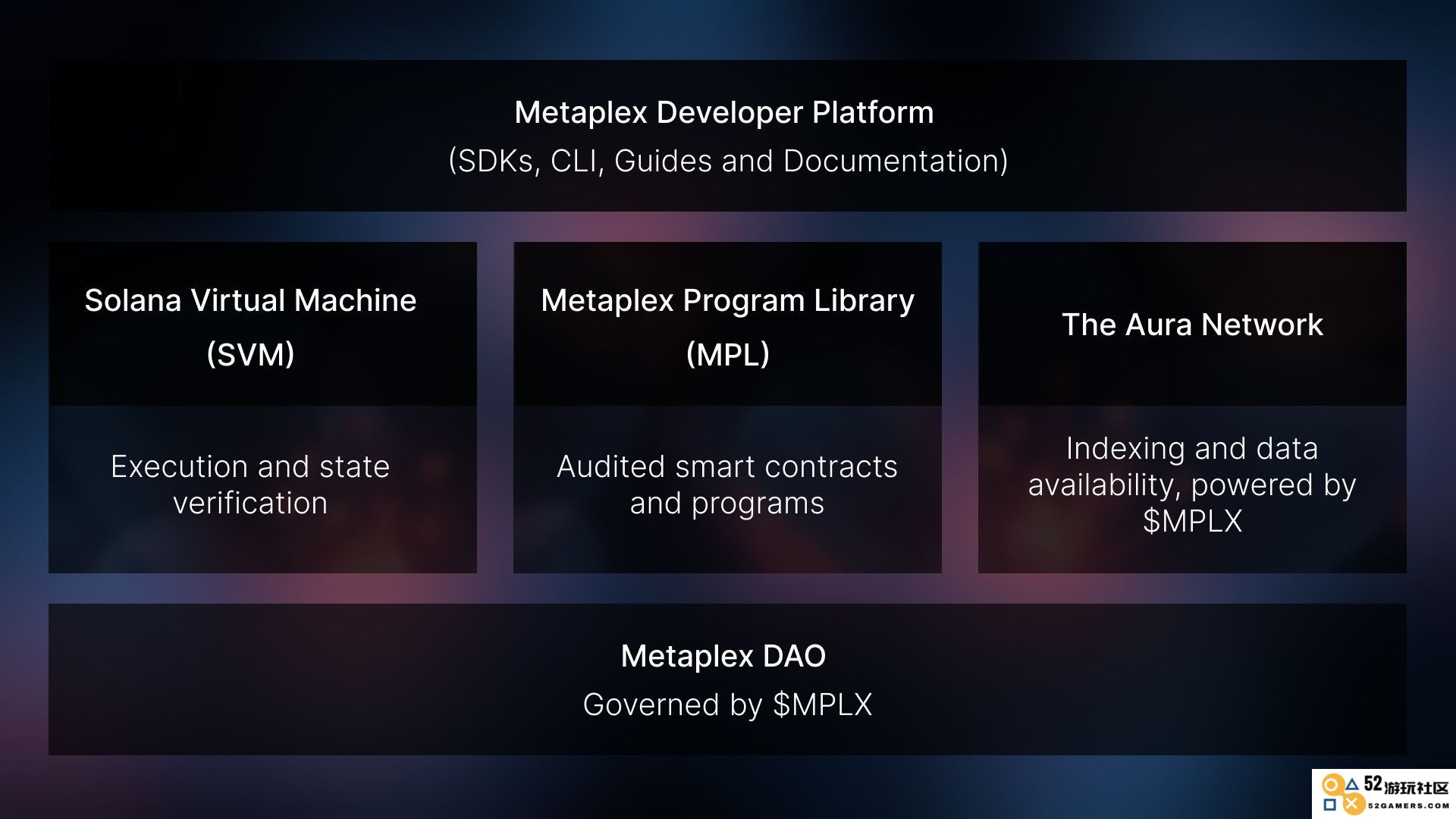This screenshot has width=1456, height=819.
Task: Click the Metaplex Developer Platform heading
Action: click(724, 112)
